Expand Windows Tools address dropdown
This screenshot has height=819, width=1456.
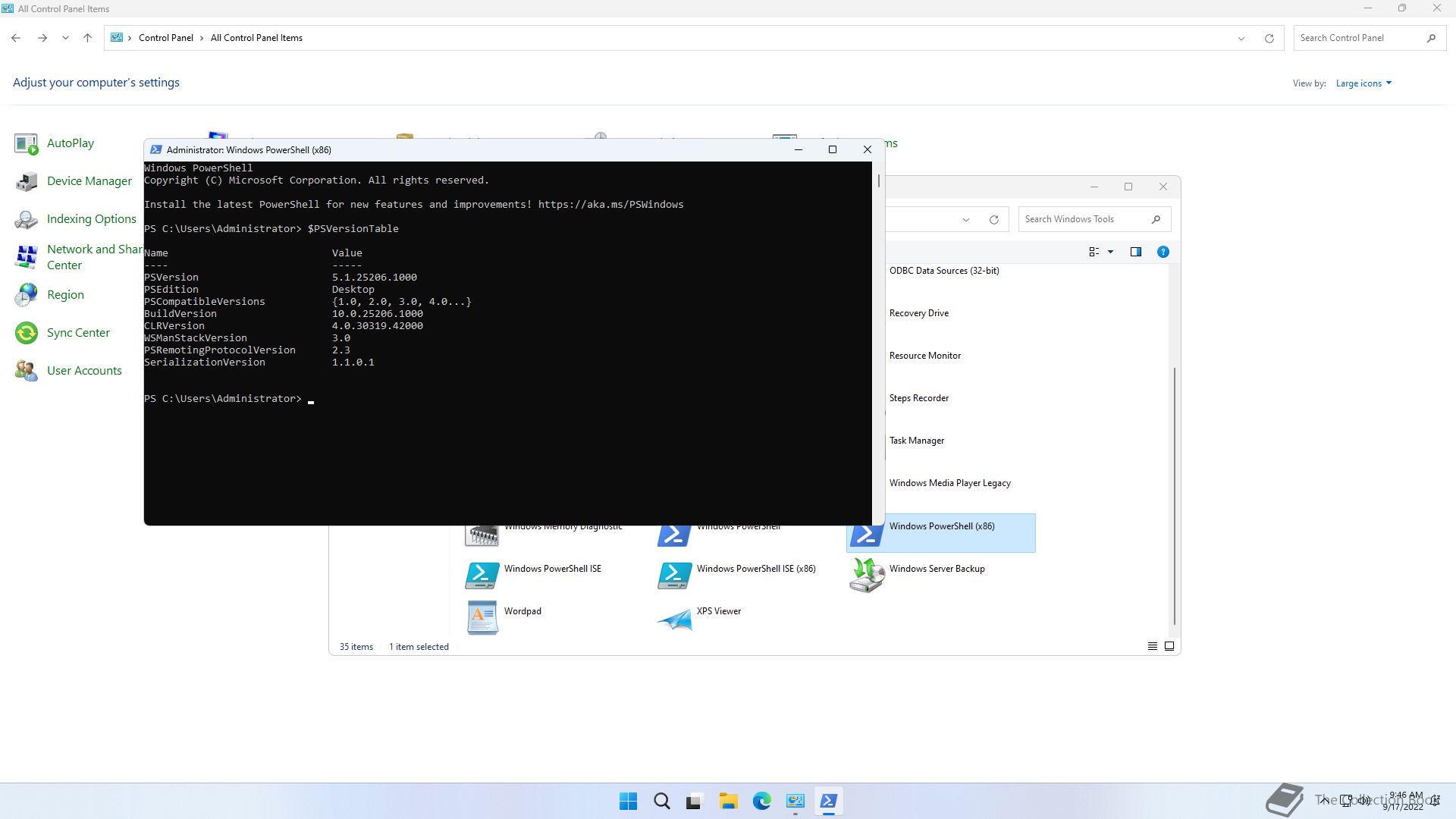[x=965, y=220]
